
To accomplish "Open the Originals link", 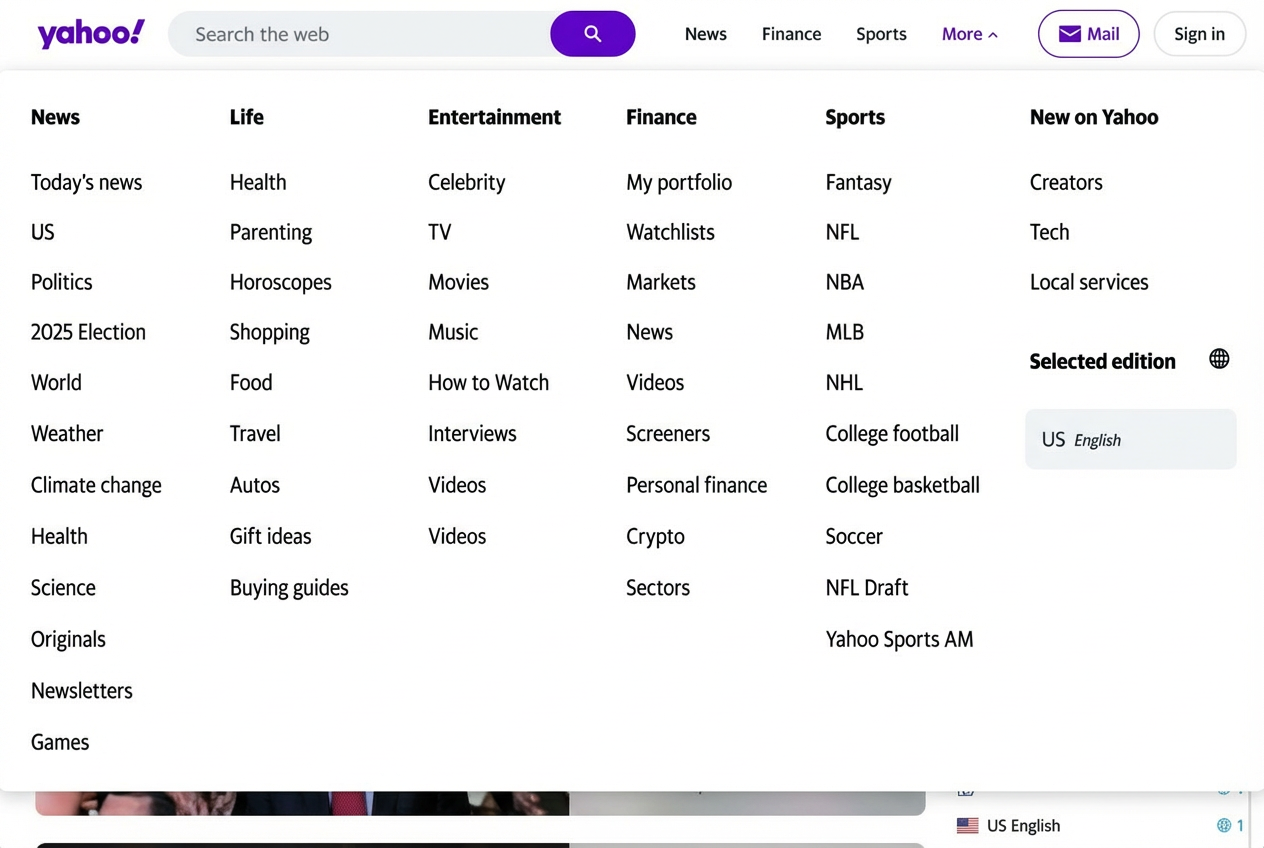I will click(68, 639).
